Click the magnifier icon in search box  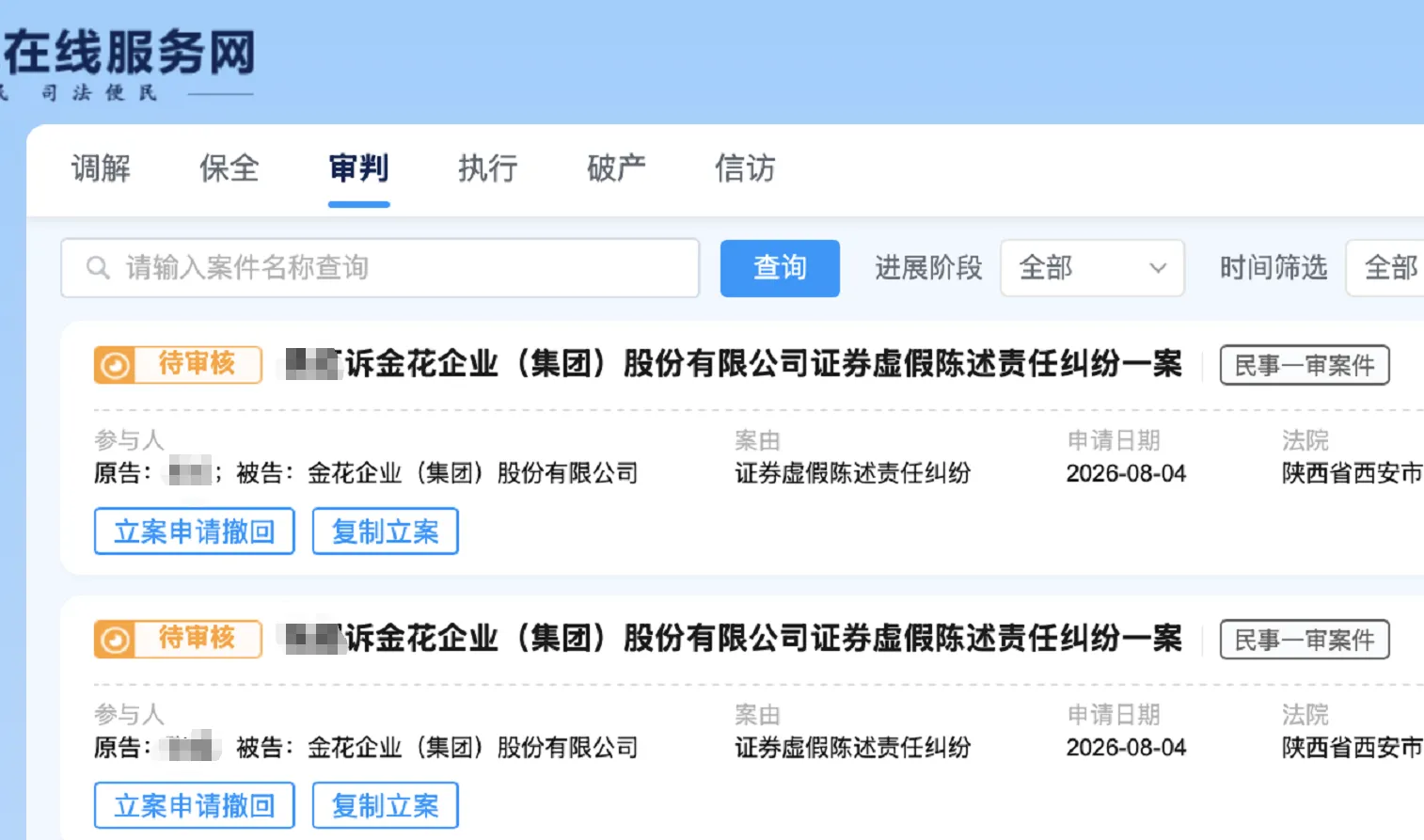click(x=98, y=268)
